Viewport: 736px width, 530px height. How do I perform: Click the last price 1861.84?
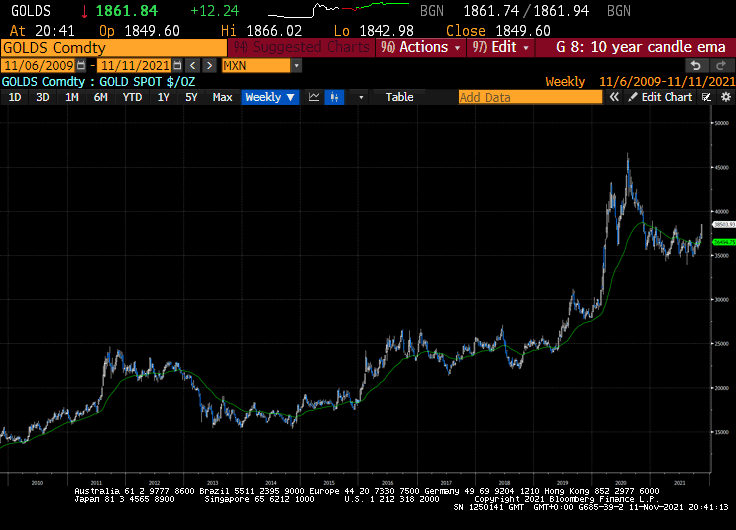[x=127, y=11]
